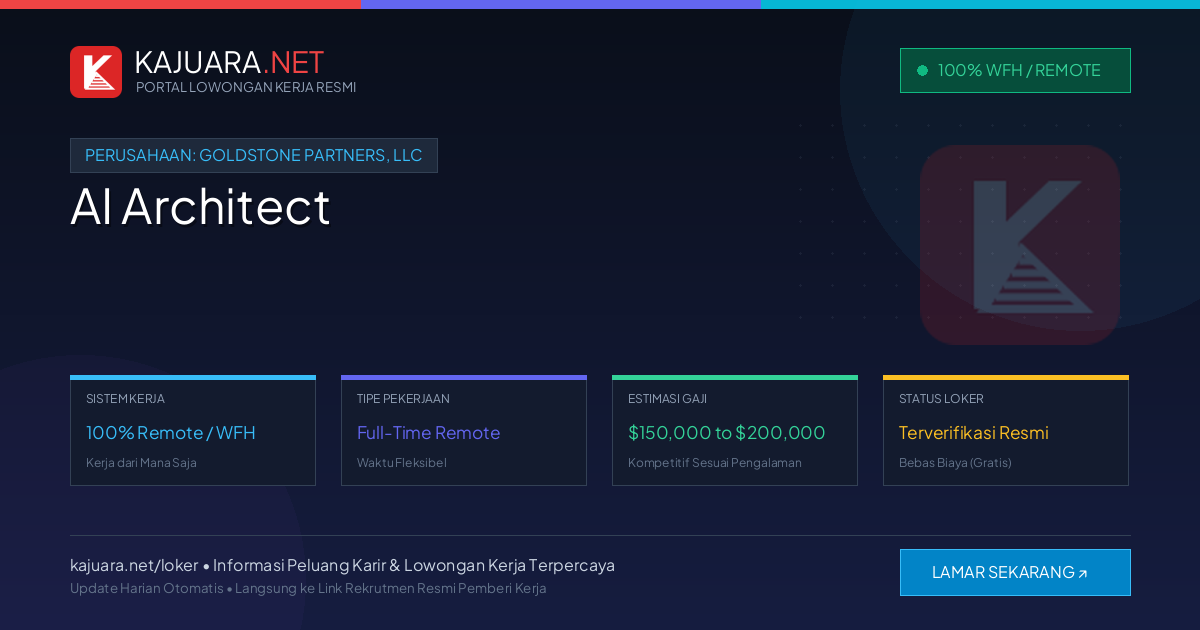Click the Kerja dari Mana Saja text
The height and width of the screenshot is (630, 1200).
click(x=141, y=463)
